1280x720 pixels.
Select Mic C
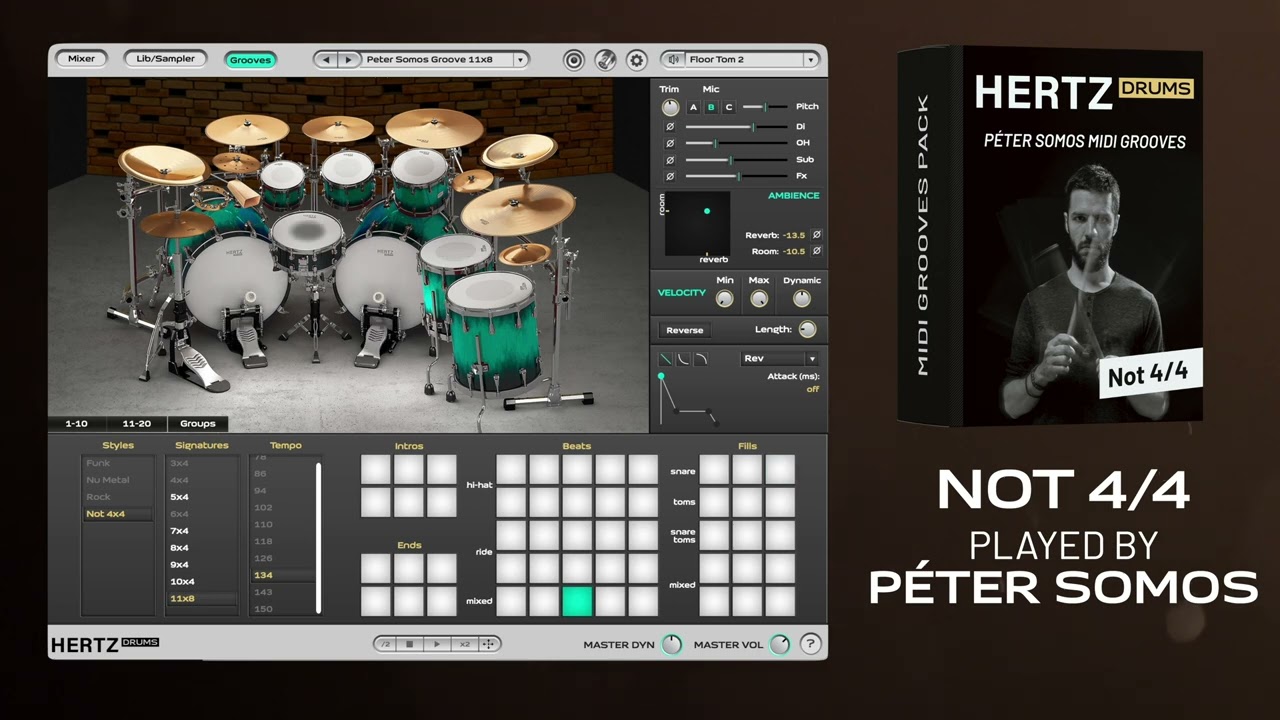728,107
